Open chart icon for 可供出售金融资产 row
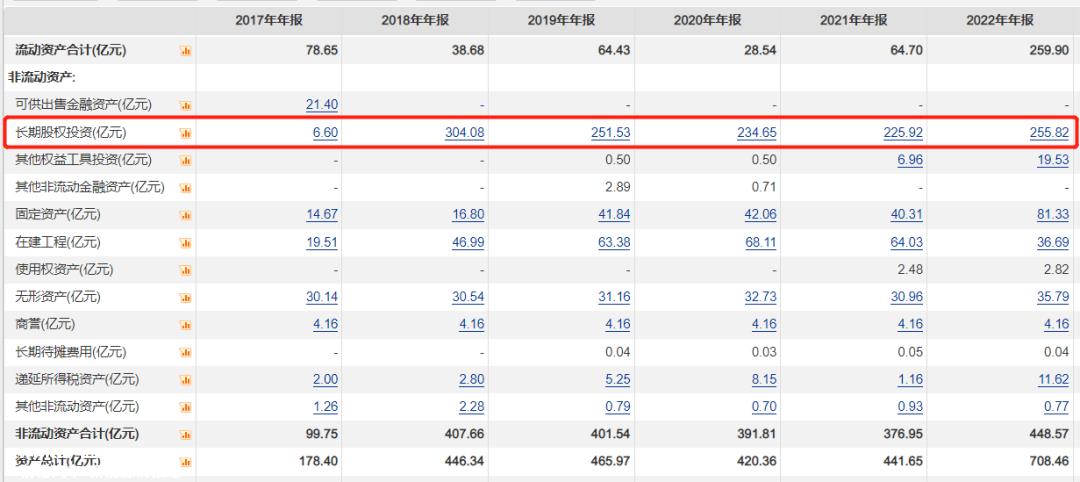The width and height of the screenshot is (1080, 482). pyautogui.click(x=185, y=105)
